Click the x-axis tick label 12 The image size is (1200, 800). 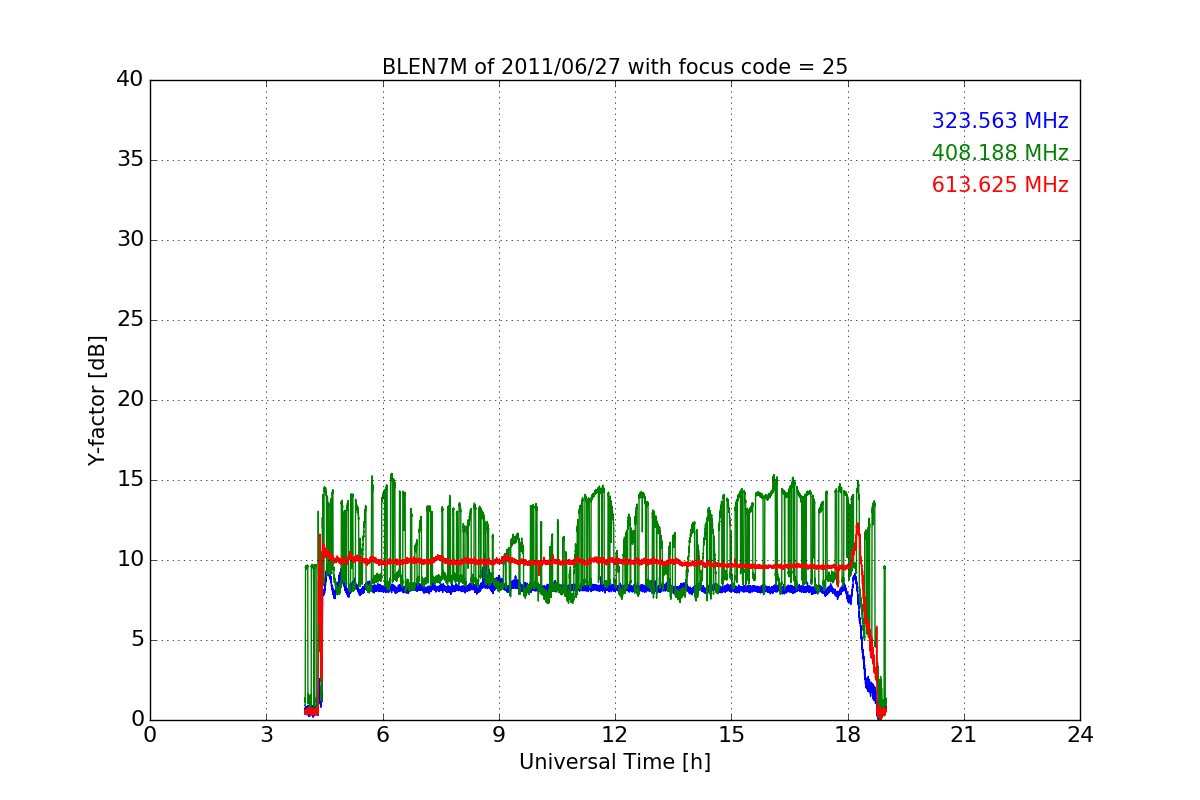click(615, 734)
